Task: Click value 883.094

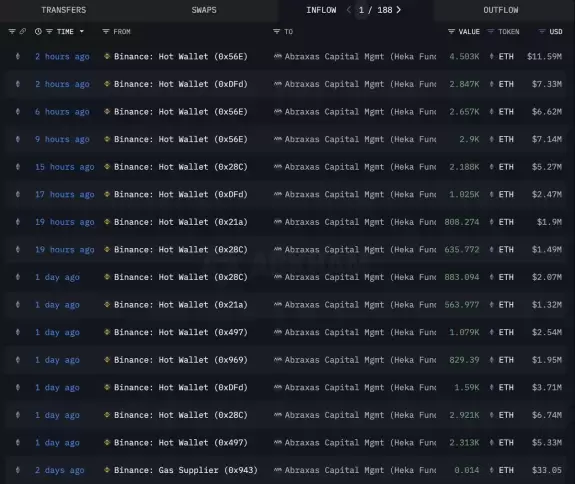Action: click(x=462, y=277)
